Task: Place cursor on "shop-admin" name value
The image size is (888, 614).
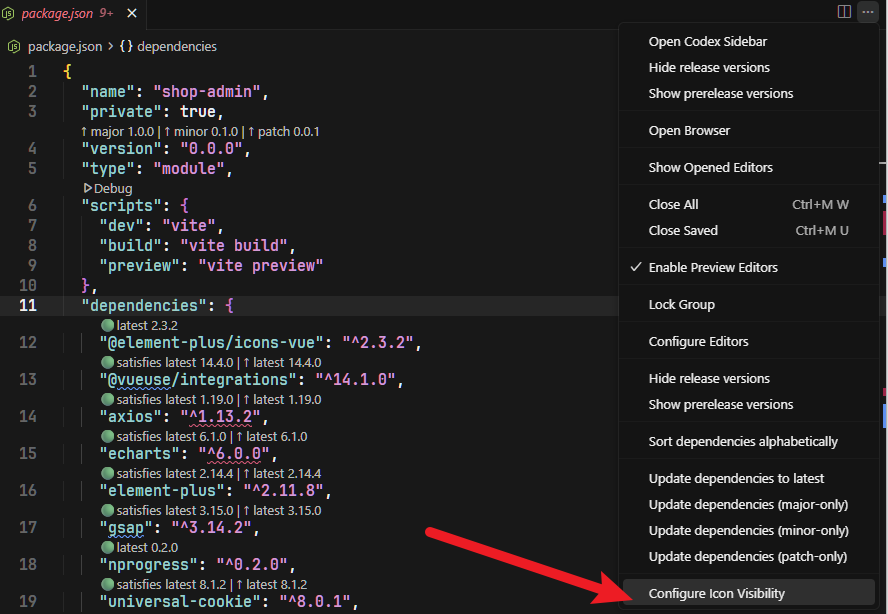Action: (207, 92)
